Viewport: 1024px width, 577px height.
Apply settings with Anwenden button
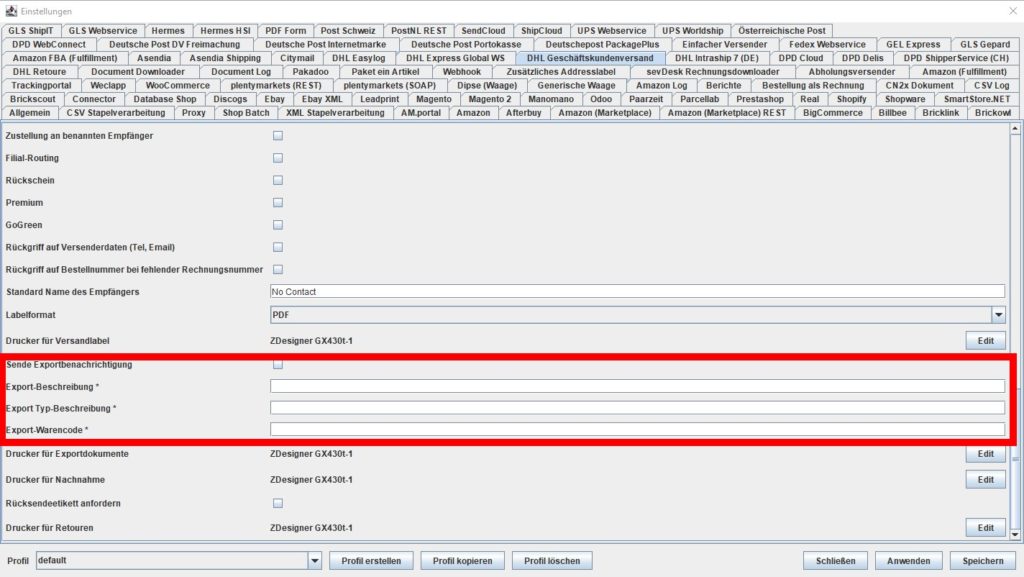(908, 561)
